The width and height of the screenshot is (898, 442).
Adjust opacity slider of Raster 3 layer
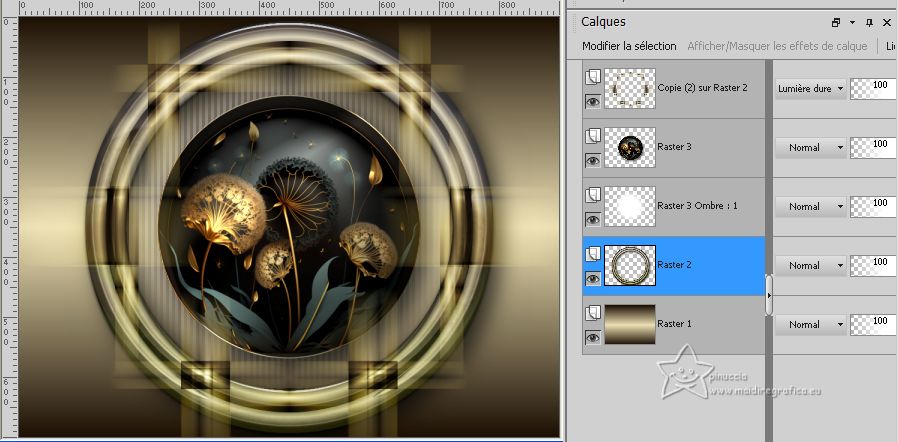click(x=874, y=148)
